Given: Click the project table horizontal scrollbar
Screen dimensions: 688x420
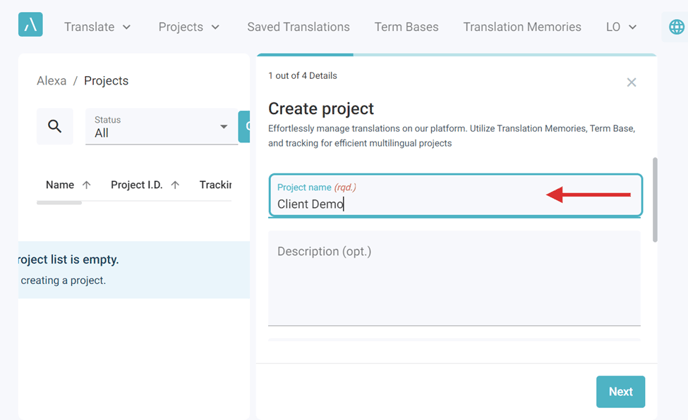Looking at the screenshot, I should tap(59, 202).
